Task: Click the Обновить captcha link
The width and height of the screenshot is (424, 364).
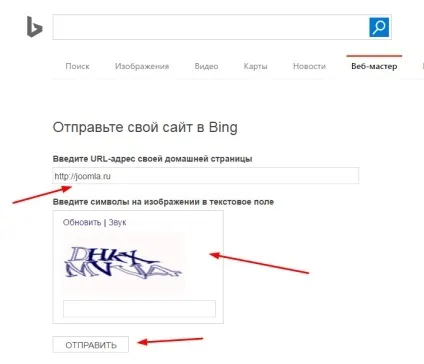Action: (82, 222)
